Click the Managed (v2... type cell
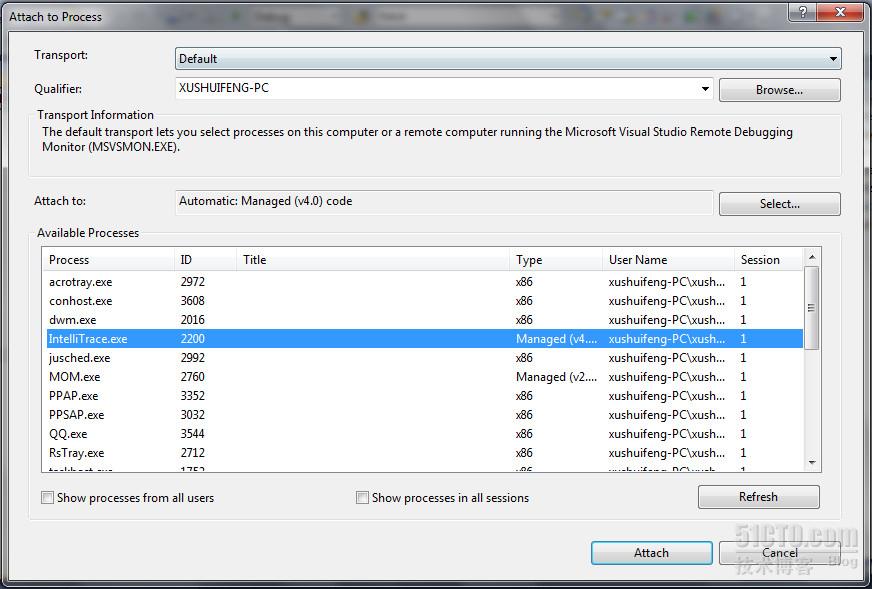 pyautogui.click(x=556, y=377)
